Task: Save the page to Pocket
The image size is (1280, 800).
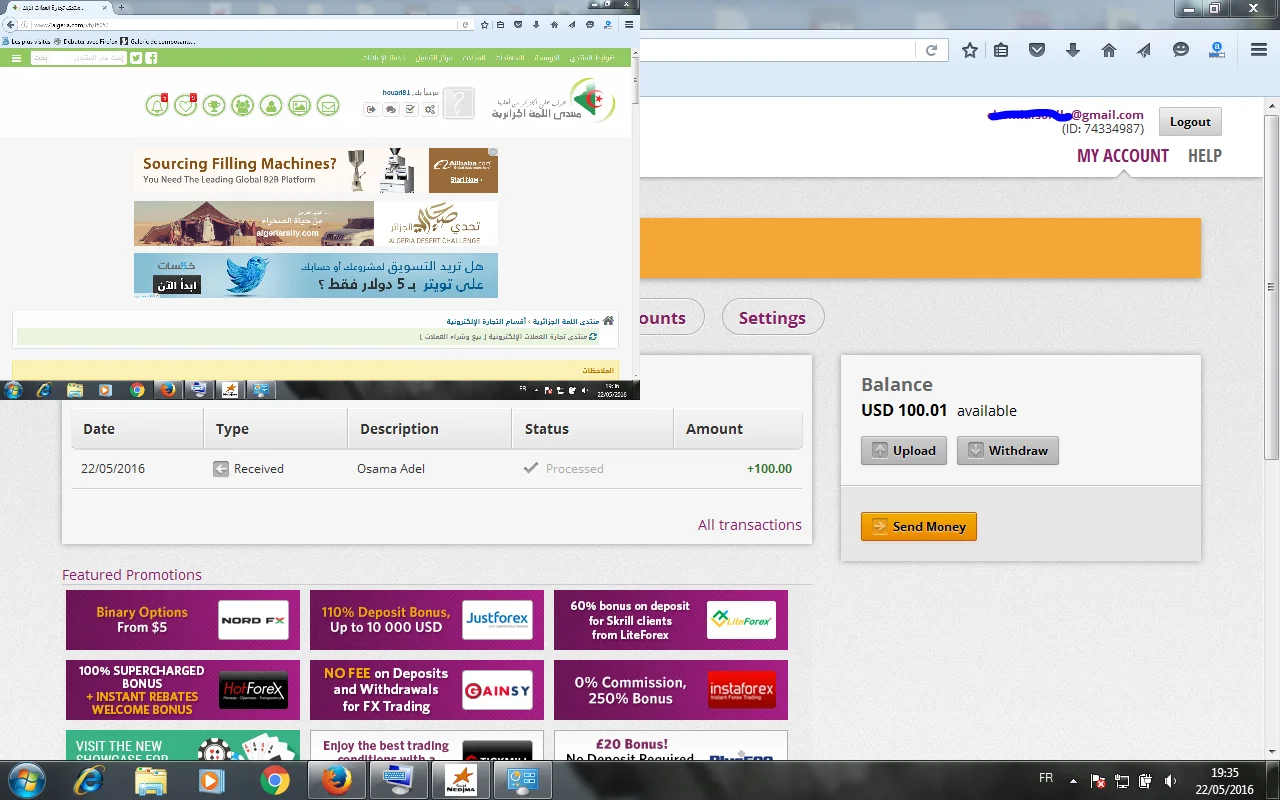Action: point(1037,50)
